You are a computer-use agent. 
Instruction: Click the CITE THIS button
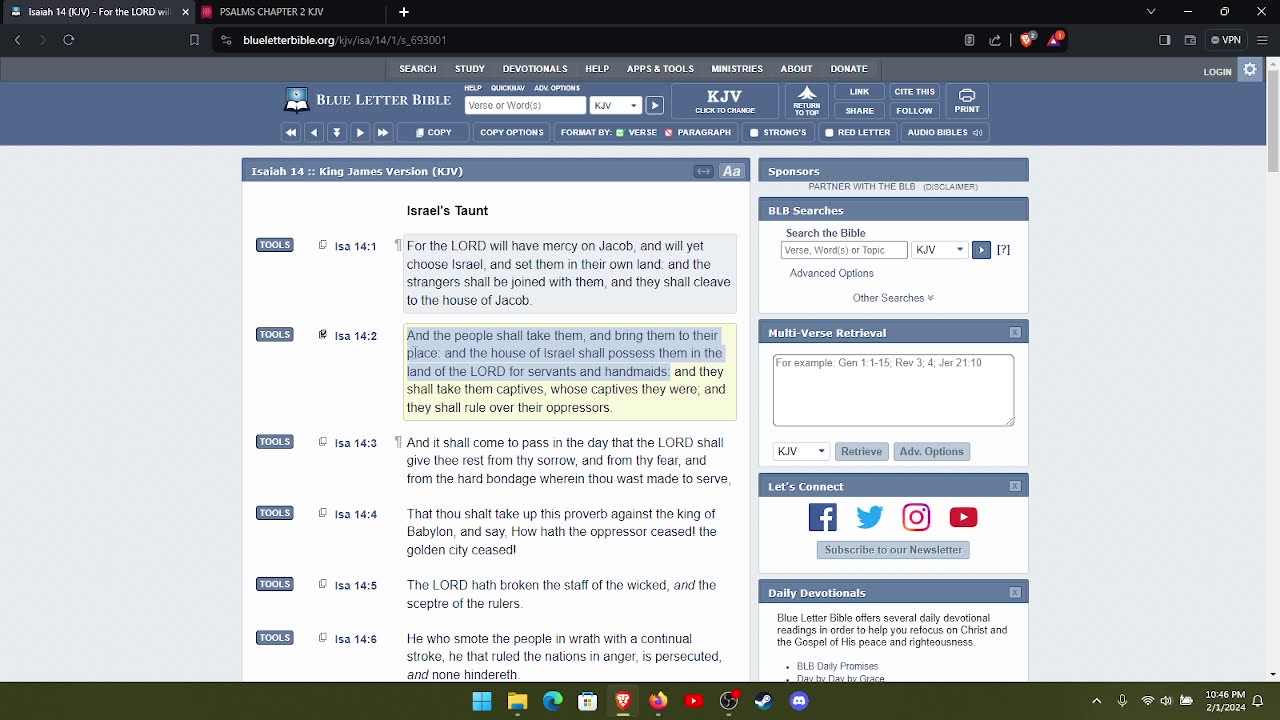tap(914, 92)
